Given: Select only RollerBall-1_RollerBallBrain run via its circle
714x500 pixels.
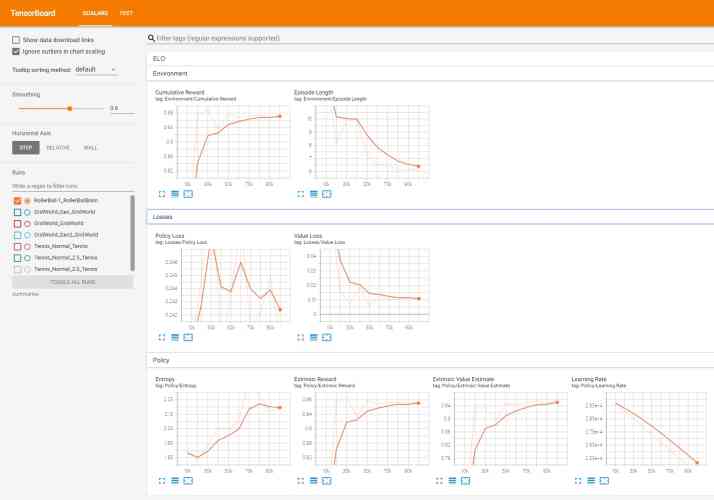Looking at the screenshot, I should 27,200.
